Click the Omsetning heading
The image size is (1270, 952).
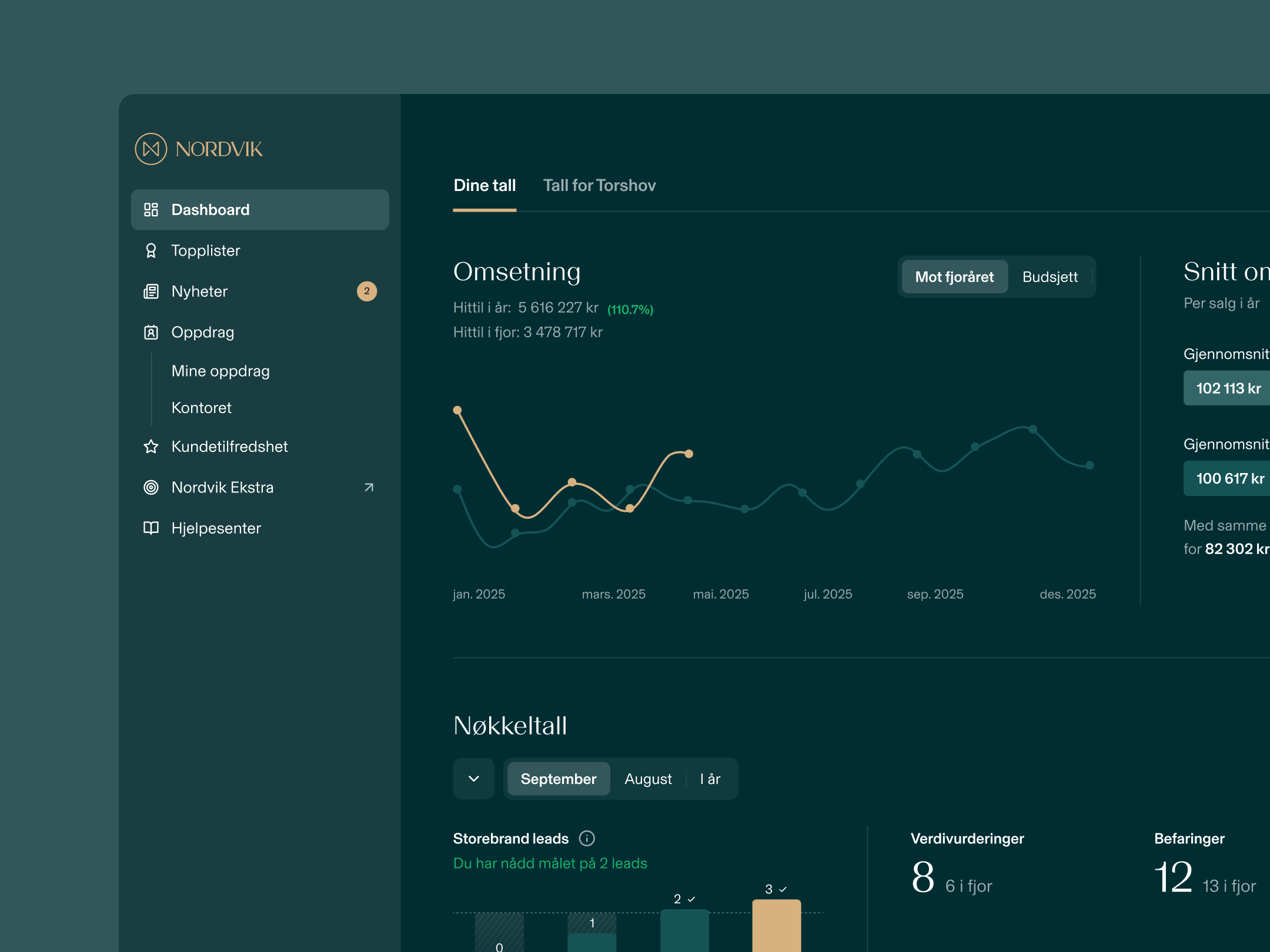pos(517,271)
